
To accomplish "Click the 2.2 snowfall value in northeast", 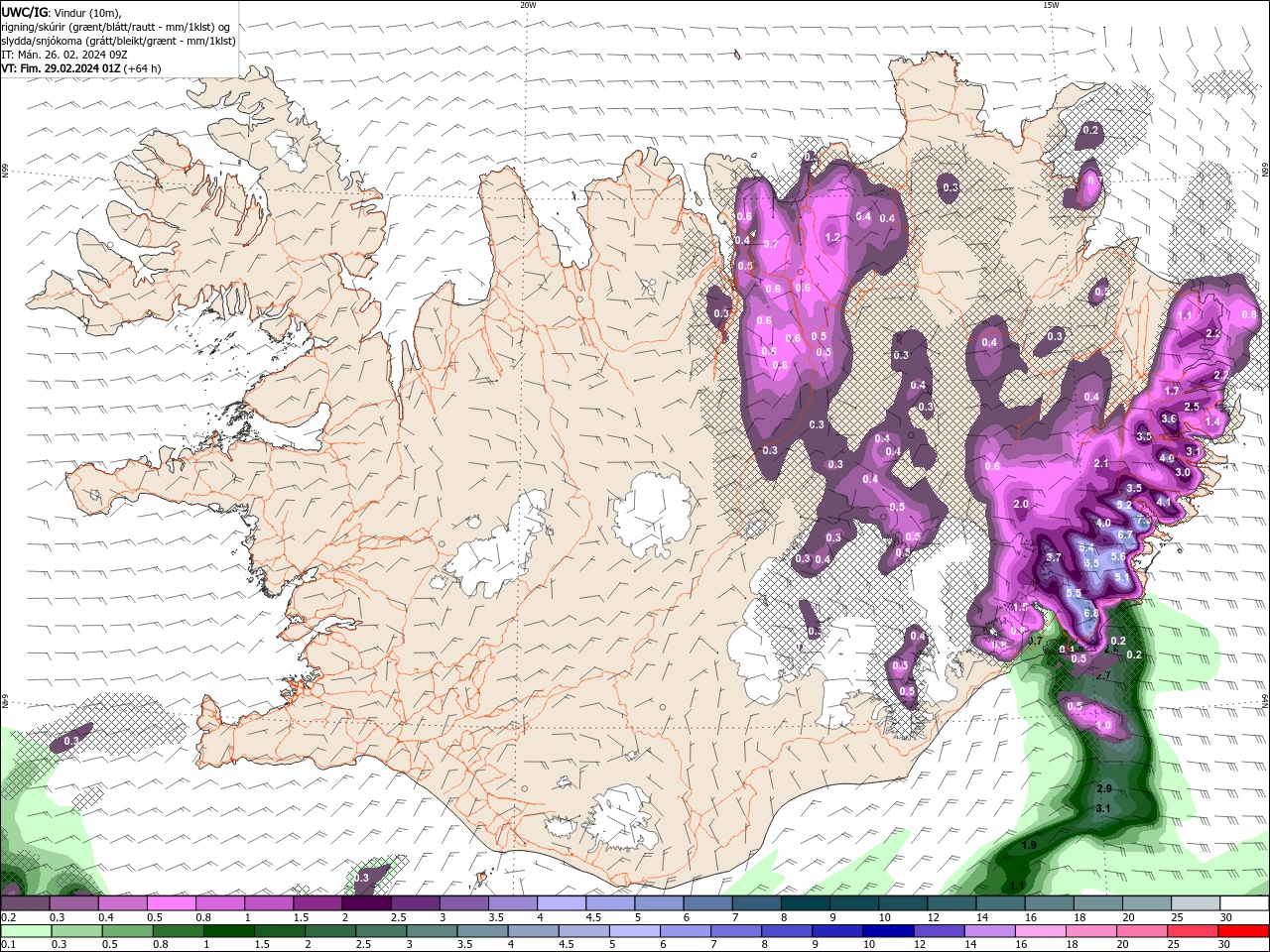I will [1212, 334].
